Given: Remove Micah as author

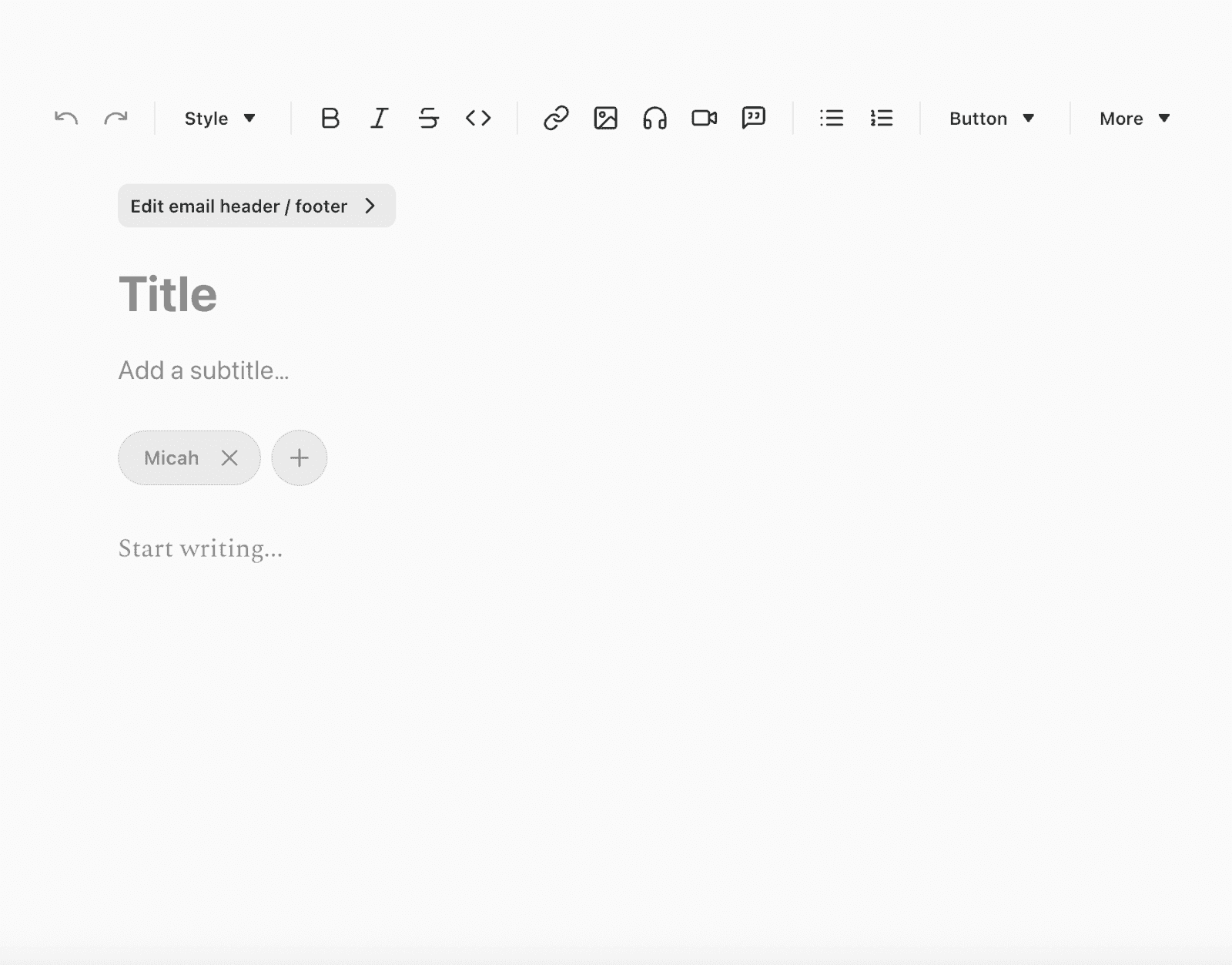Looking at the screenshot, I should pyautogui.click(x=229, y=458).
